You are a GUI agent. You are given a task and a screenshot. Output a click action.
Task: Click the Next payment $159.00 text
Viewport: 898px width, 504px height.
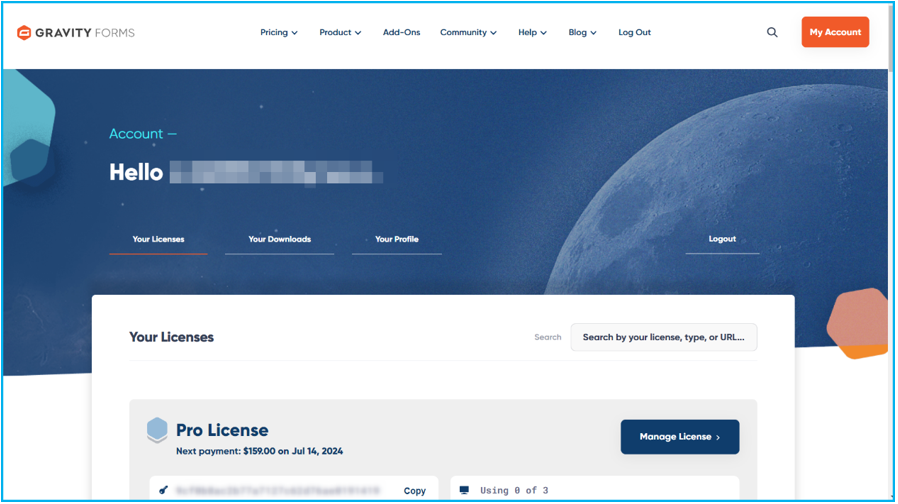pyautogui.click(x=259, y=451)
